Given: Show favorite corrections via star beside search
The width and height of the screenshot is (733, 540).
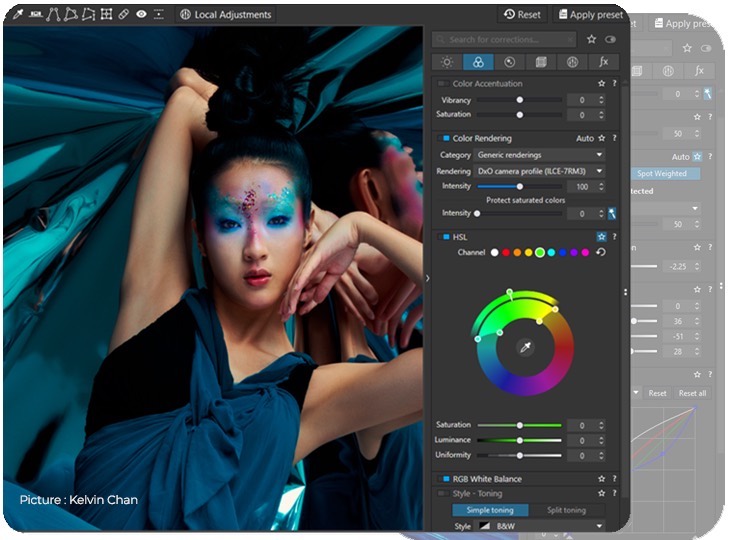Looking at the screenshot, I should [x=591, y=40].
